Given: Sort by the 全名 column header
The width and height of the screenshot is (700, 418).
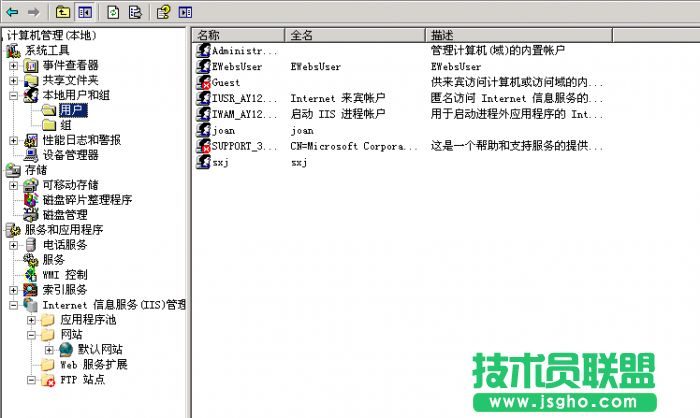Looking at the screenshot, I should 355,35.
